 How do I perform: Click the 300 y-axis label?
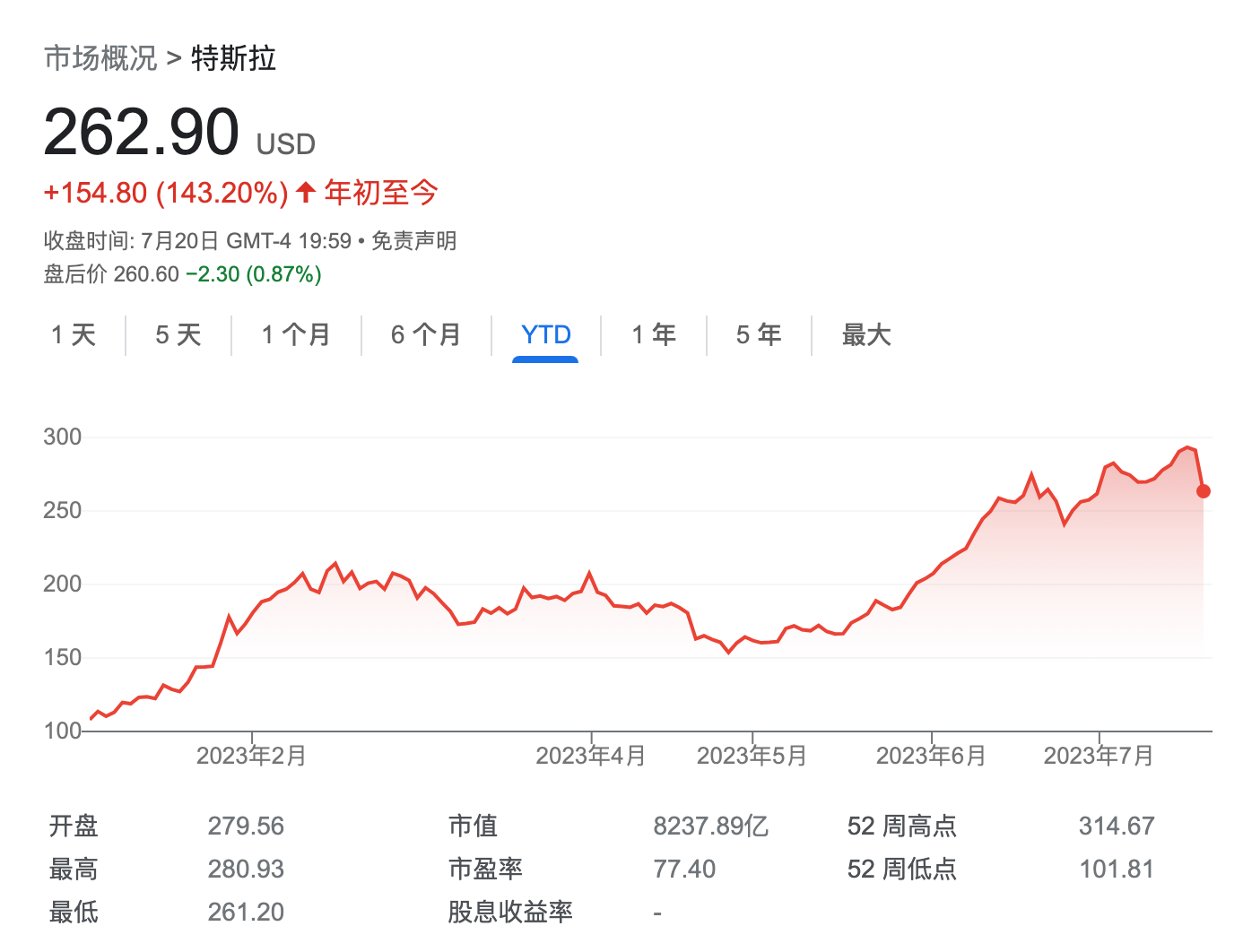tap(62, 437)
